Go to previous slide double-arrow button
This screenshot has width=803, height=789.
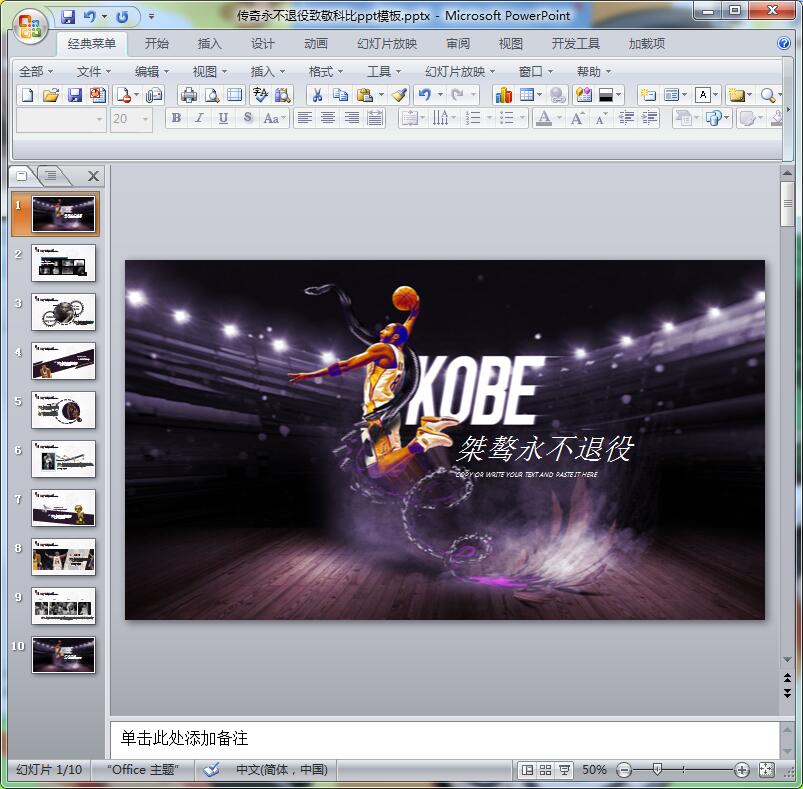coord(788,678)
